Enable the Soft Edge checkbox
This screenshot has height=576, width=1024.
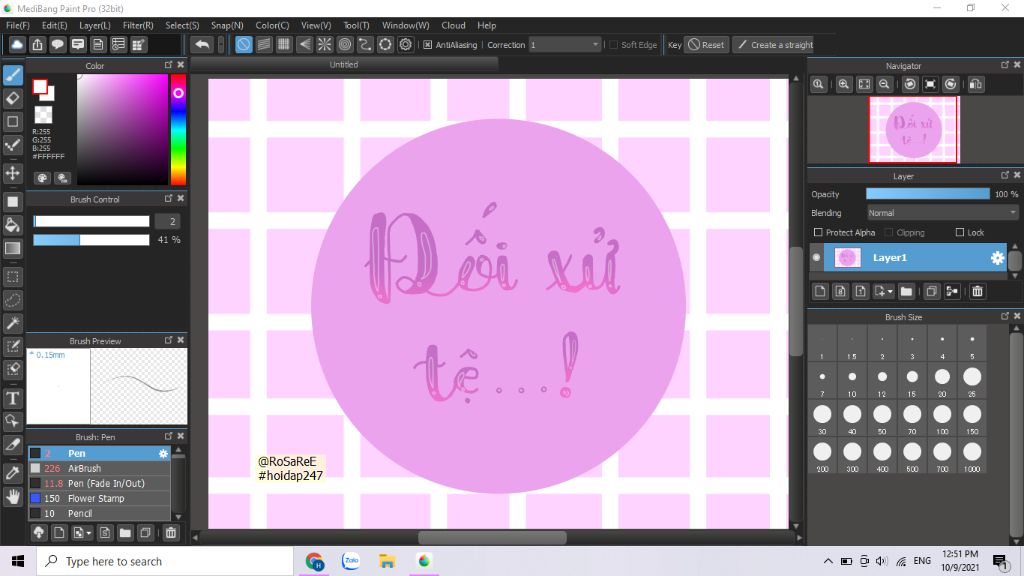[x=613, y=45]
